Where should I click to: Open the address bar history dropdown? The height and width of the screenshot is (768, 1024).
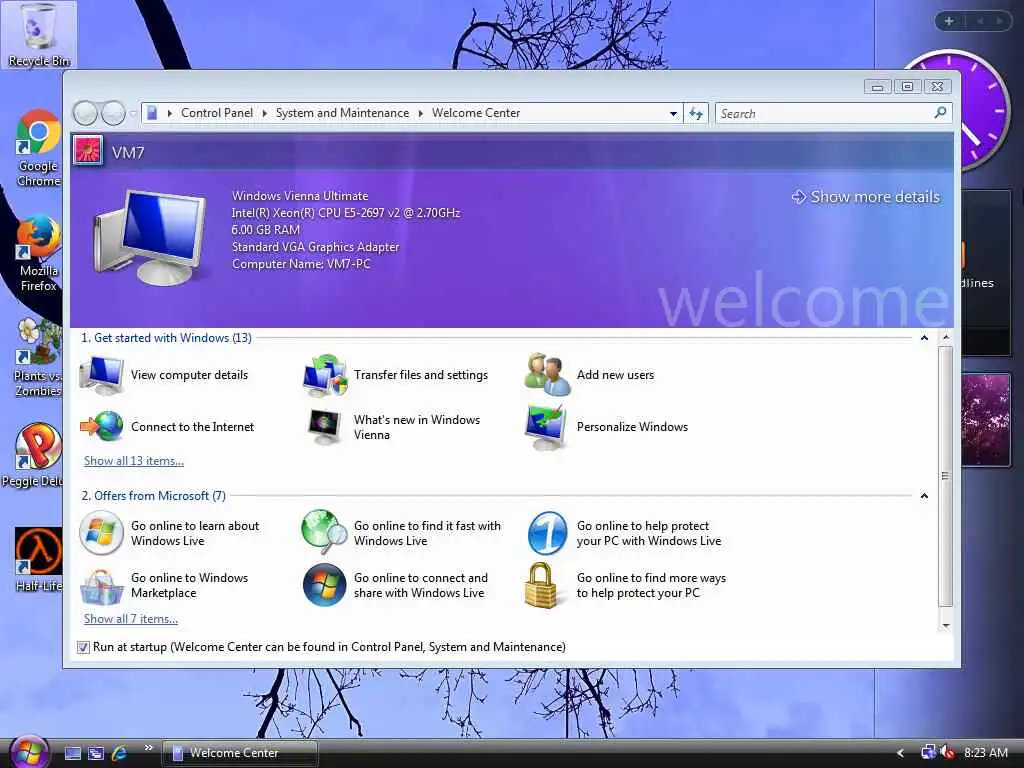pos(673,114)
